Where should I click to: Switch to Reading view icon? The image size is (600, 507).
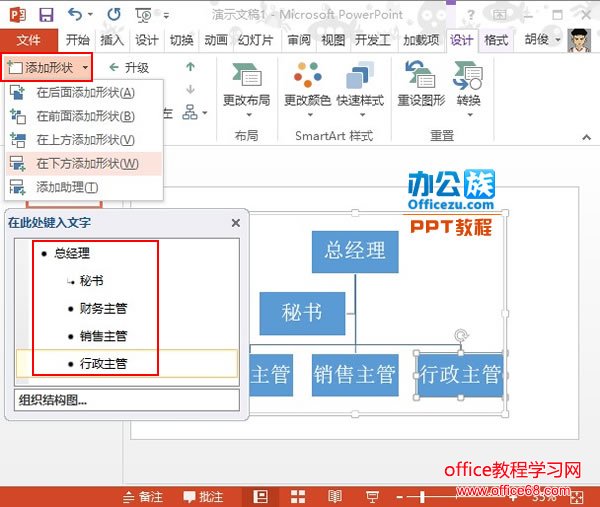click(335, 497)
